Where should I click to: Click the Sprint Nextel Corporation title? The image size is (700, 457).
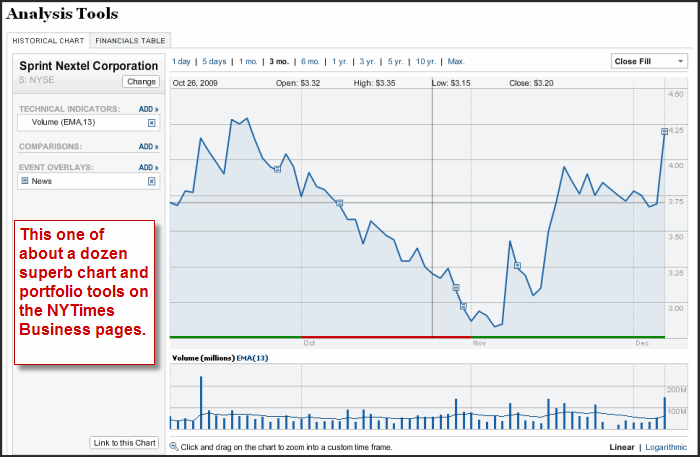pyautogui.click(x=88, y=66)
